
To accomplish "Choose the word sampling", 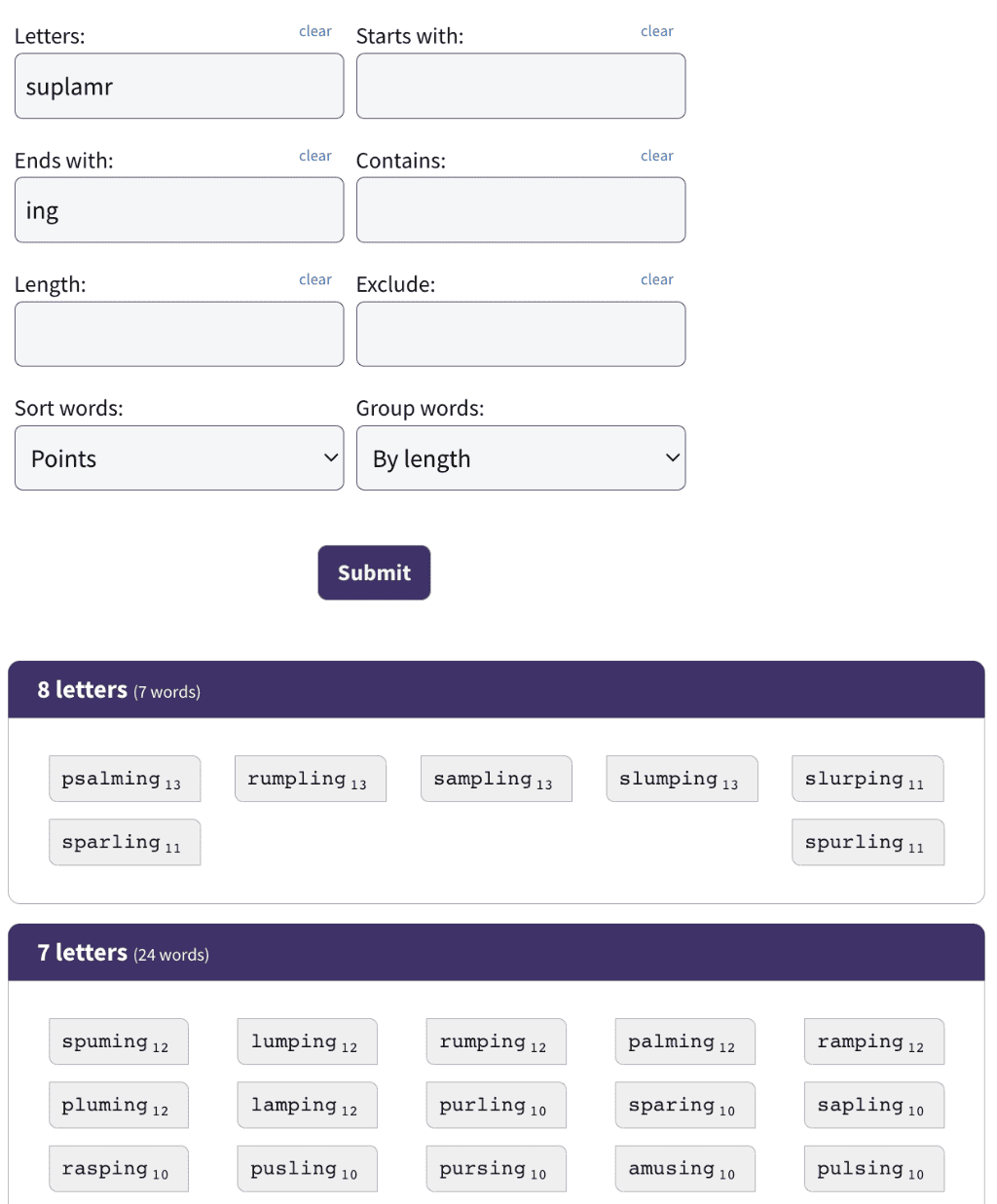I will (x=496, y=780).
